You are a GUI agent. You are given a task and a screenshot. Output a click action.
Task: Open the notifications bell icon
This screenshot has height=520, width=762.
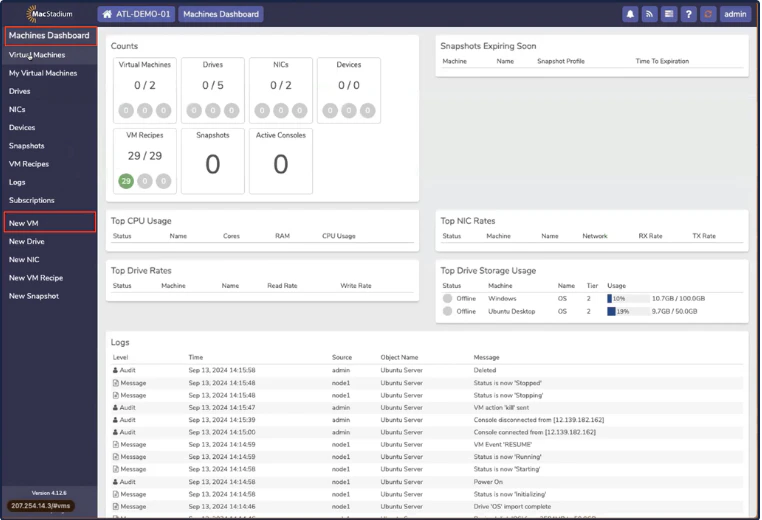[x=631, y=14]
